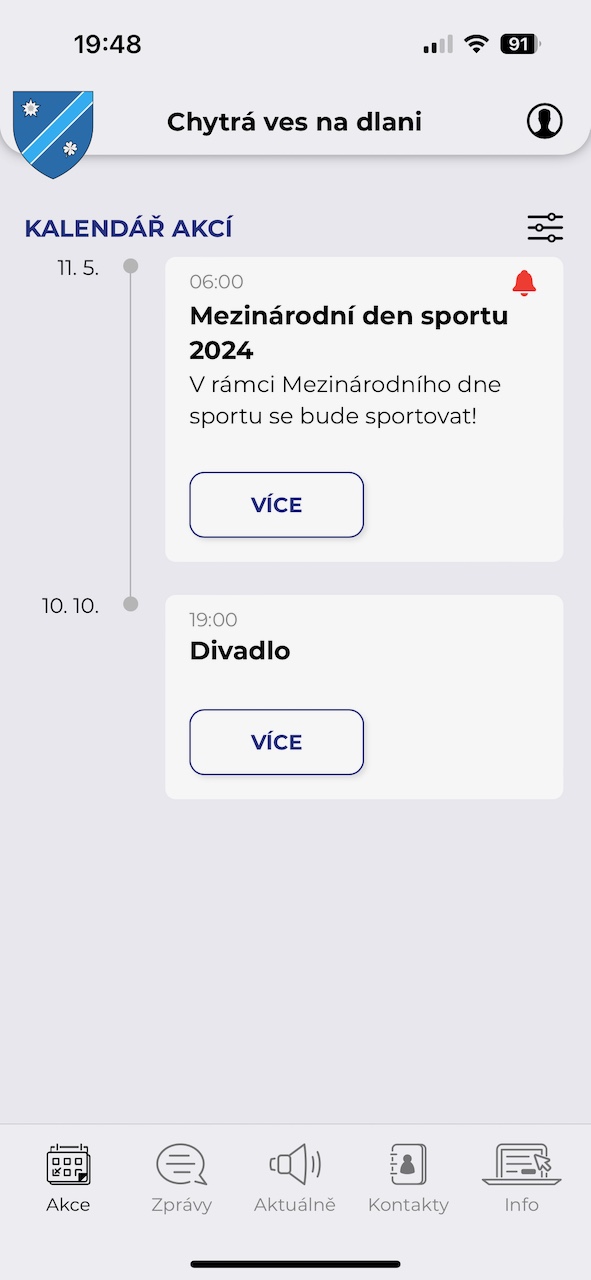Tap the Info laptop icon
This screenshot has height=1280, width=591.
(520, 1165)
